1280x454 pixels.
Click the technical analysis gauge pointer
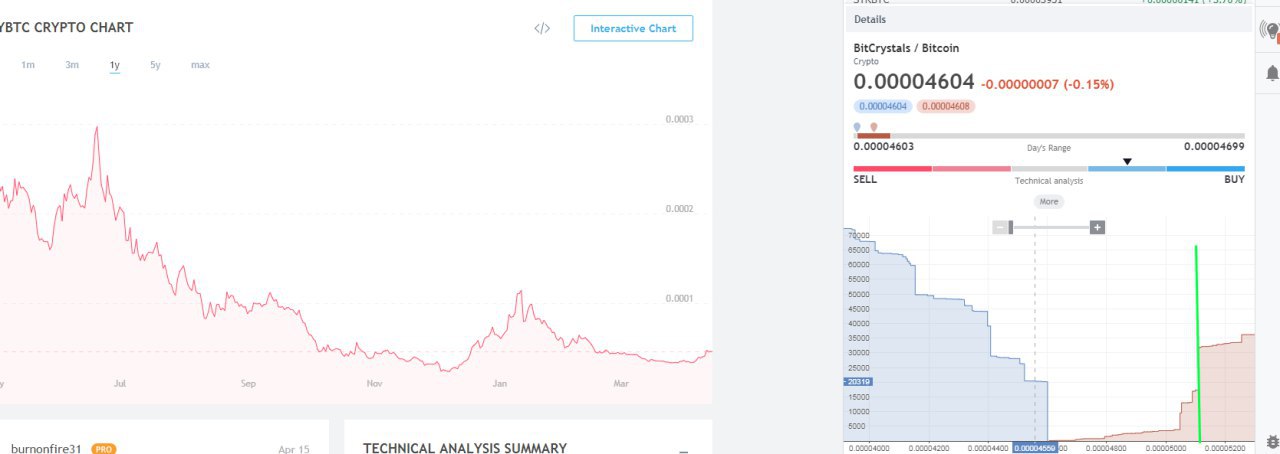[1127, 161]
